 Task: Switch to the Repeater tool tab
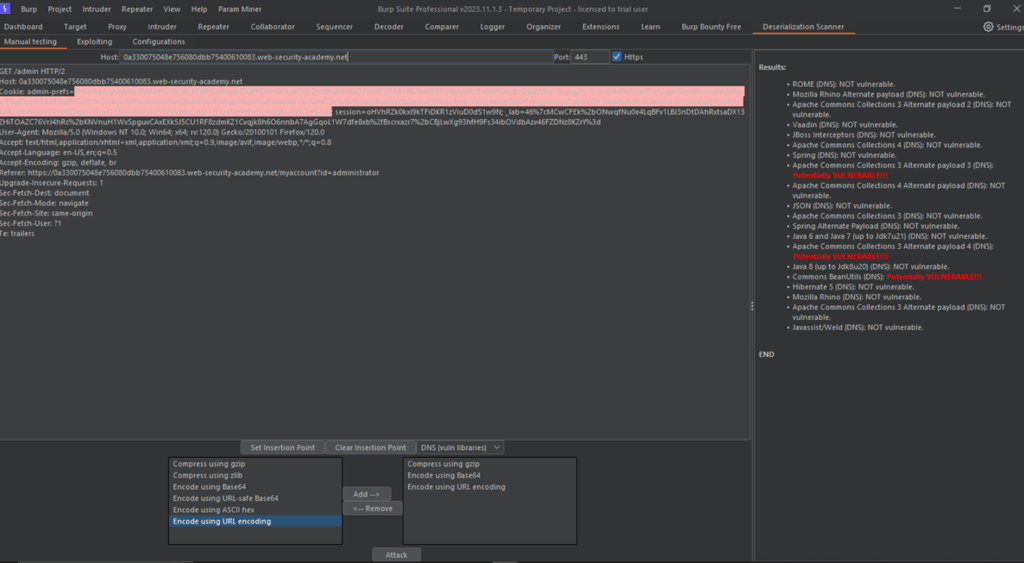pyautogui.click(x=214, y=27)
